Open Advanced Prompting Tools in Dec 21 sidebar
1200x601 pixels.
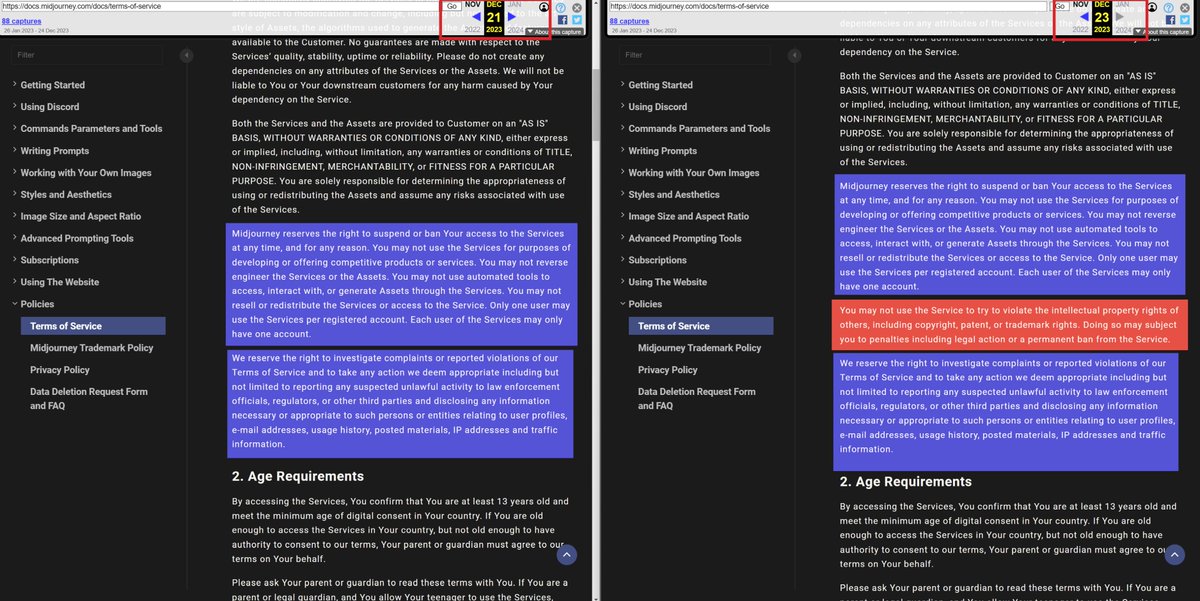(x=77, y=239)
